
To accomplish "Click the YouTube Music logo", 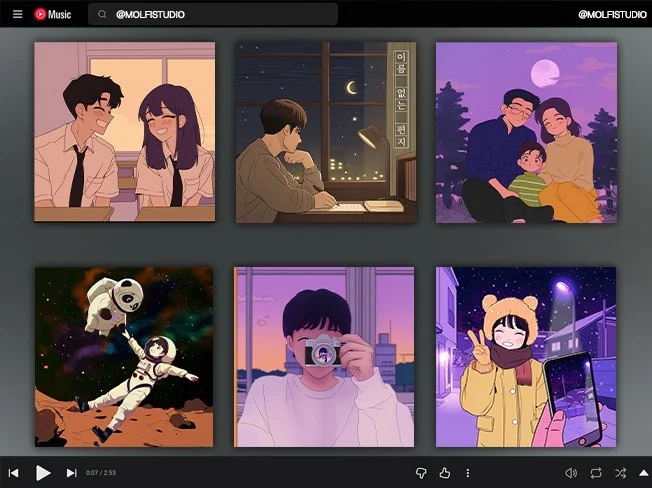I will (52, 14).
